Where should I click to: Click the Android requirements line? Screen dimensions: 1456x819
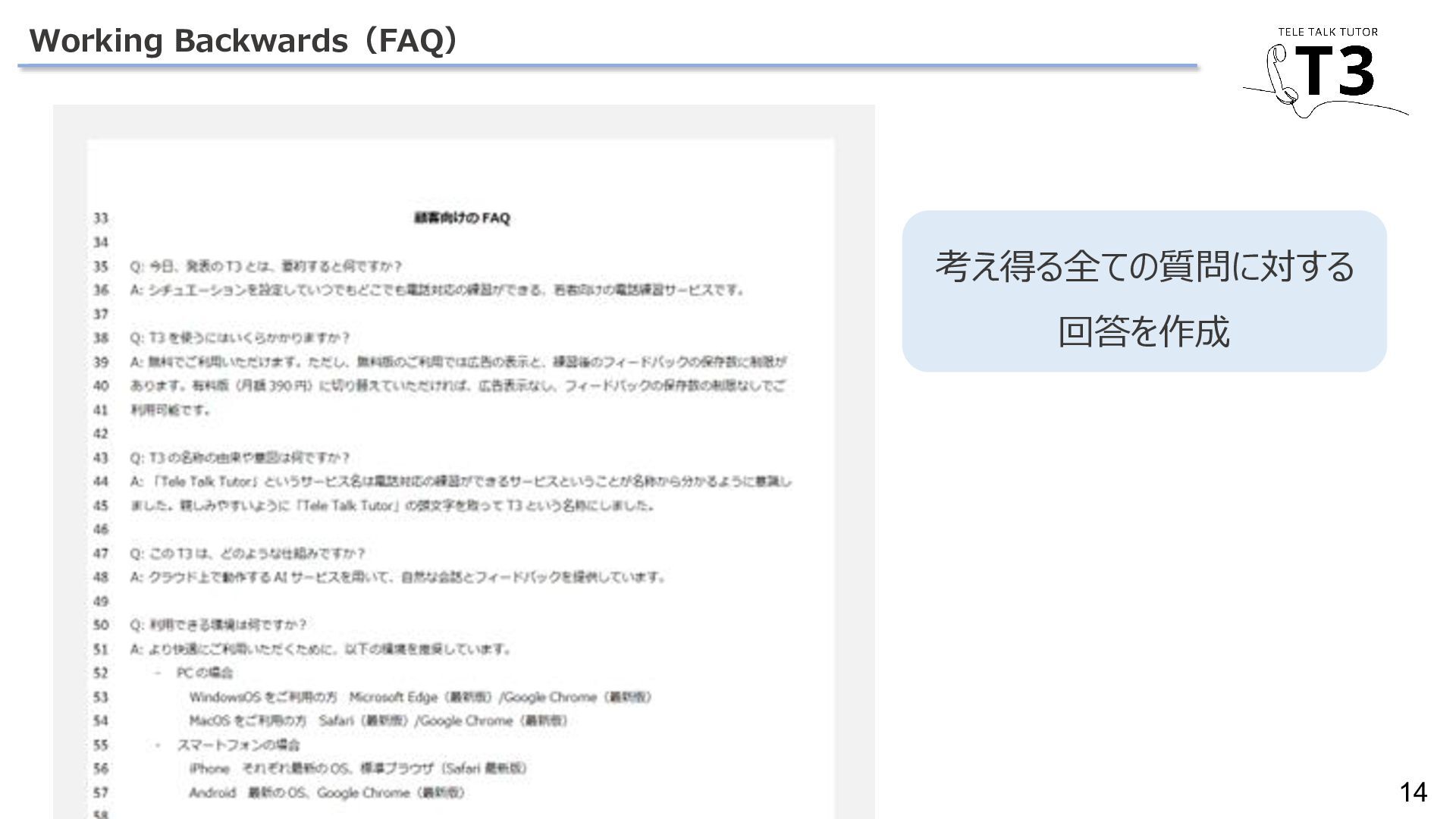(327, 792)
